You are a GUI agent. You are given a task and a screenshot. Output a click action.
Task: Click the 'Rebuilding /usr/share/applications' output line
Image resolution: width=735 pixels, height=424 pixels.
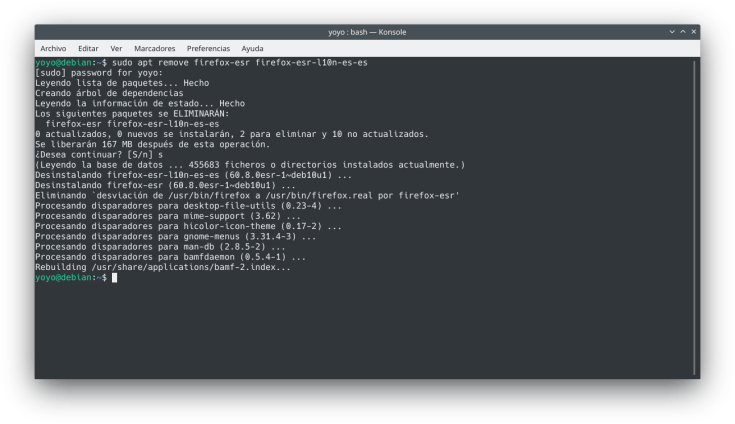click(x=163, y=267)
